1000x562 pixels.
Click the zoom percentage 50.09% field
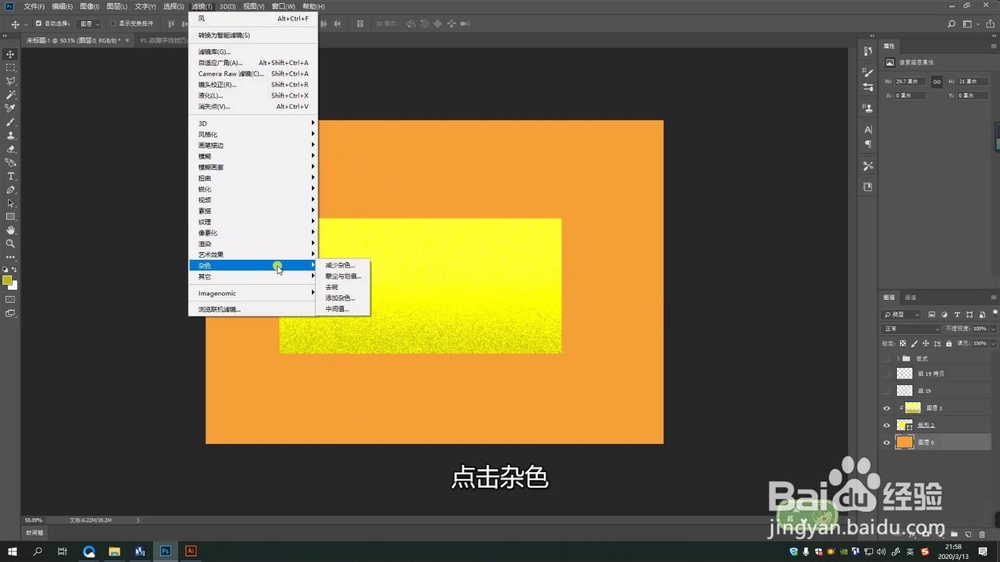33,521
